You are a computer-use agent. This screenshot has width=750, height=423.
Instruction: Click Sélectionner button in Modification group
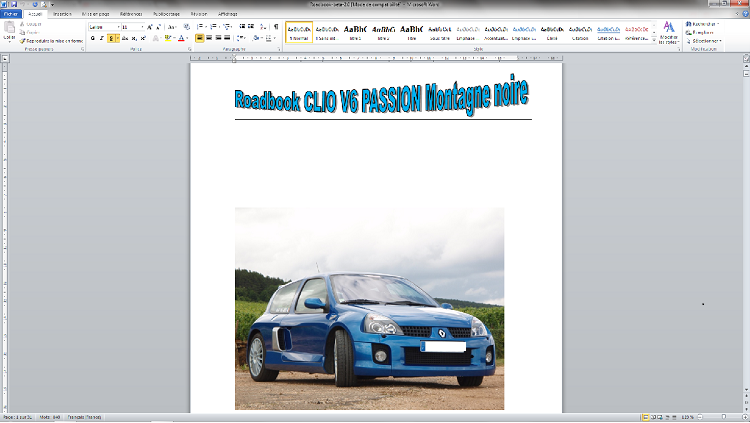(x=704, y=41)
